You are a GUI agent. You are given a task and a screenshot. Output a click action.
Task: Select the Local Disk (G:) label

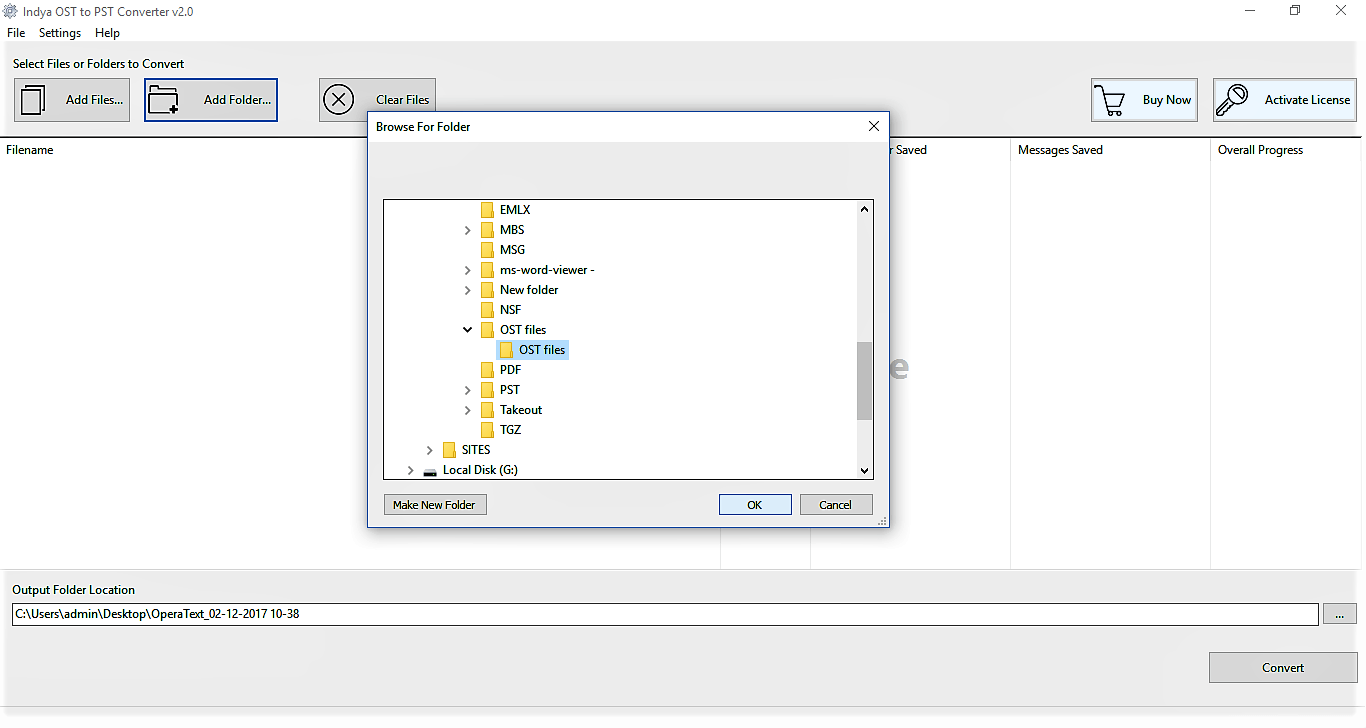[480, 470]
